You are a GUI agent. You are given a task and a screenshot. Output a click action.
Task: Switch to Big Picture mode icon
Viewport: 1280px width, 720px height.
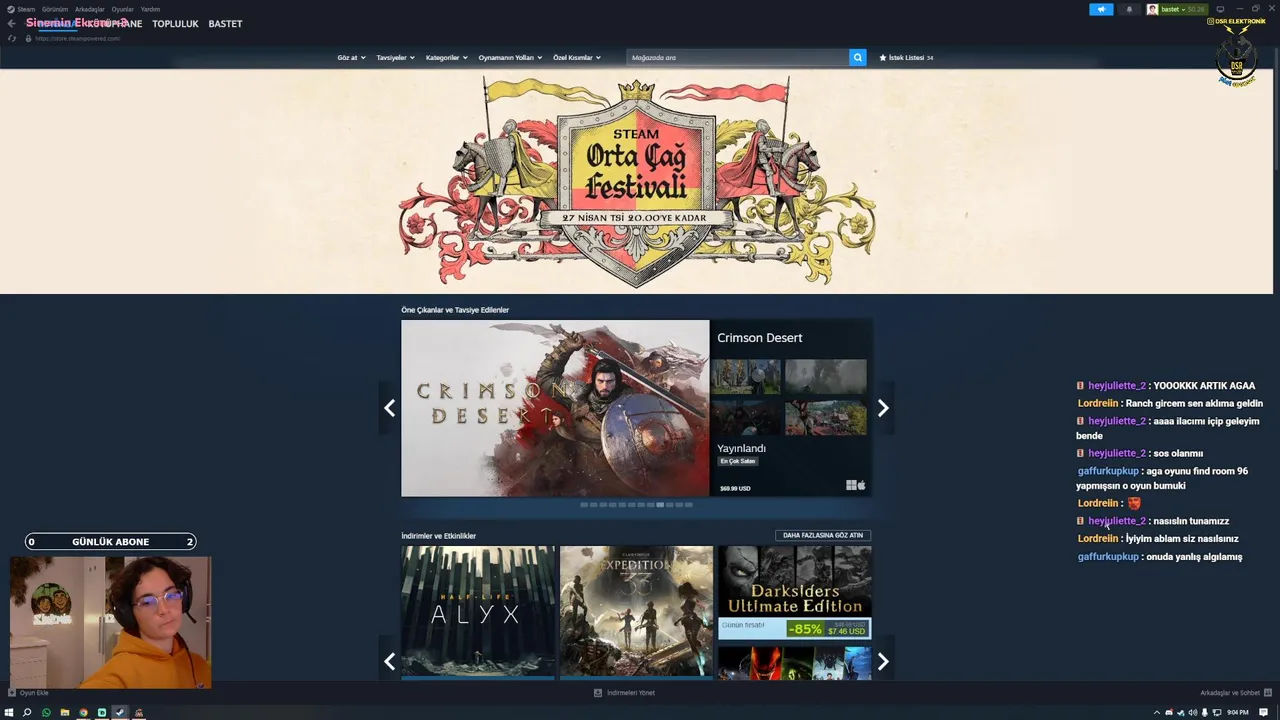(x=1220, y=9)
